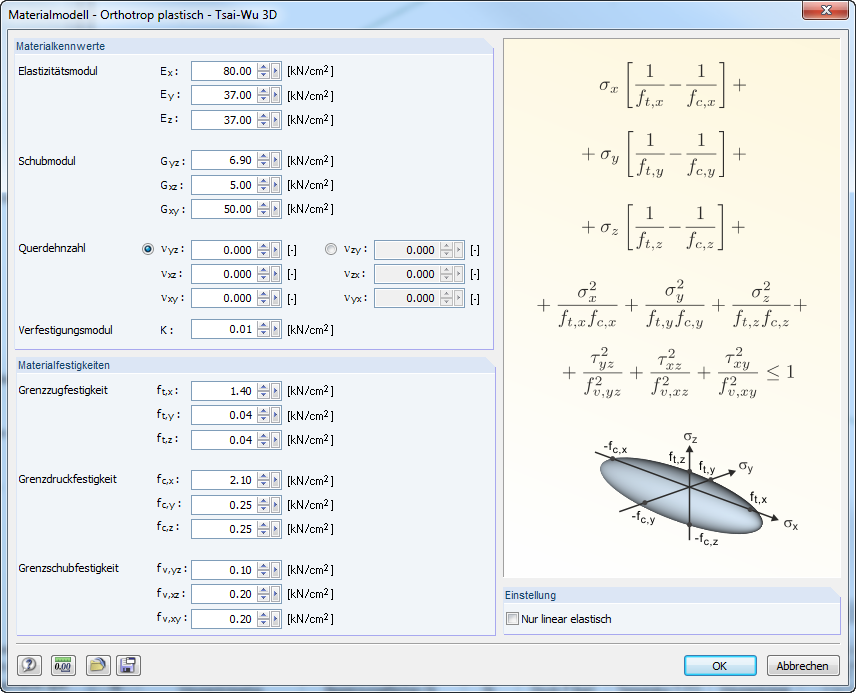Click fc,y input field with 0.25
This screenshot has width=856, height=693.
point(224,505)
